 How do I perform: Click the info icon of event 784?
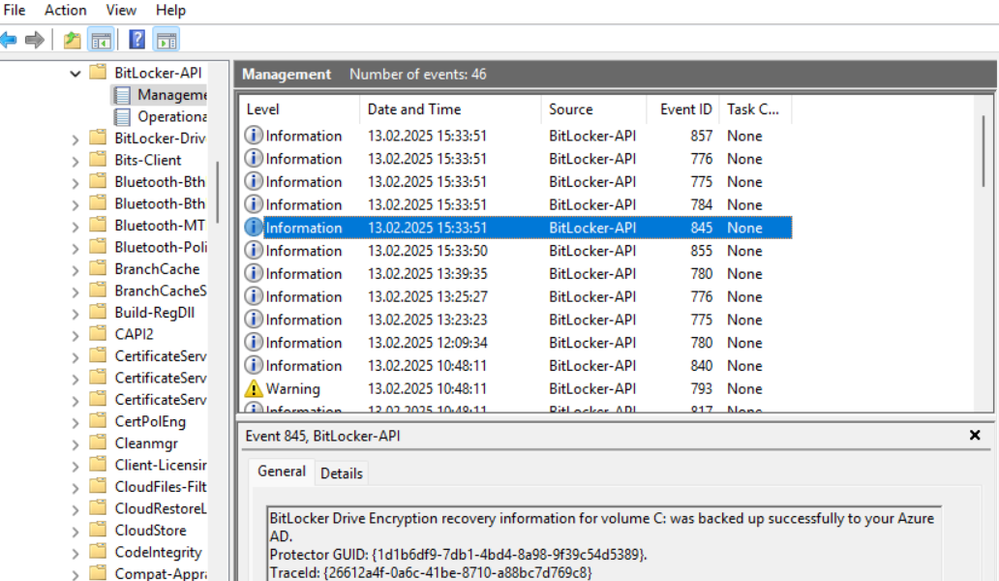(x=254, y=204)
